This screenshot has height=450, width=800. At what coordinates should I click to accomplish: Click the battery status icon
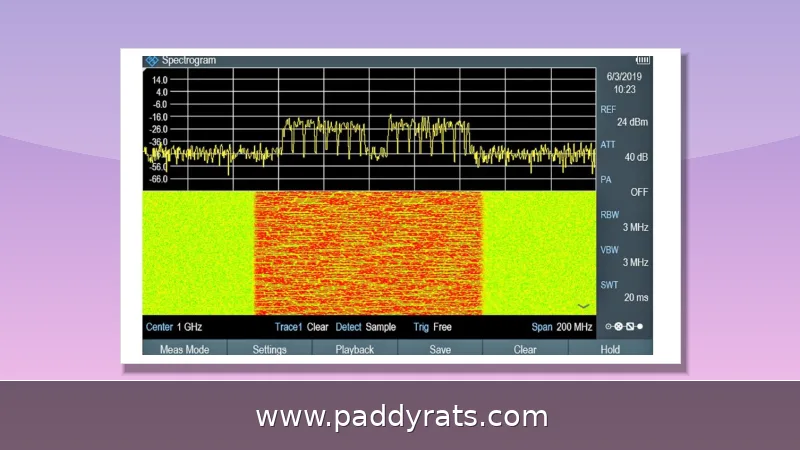[x=643, y=60]
